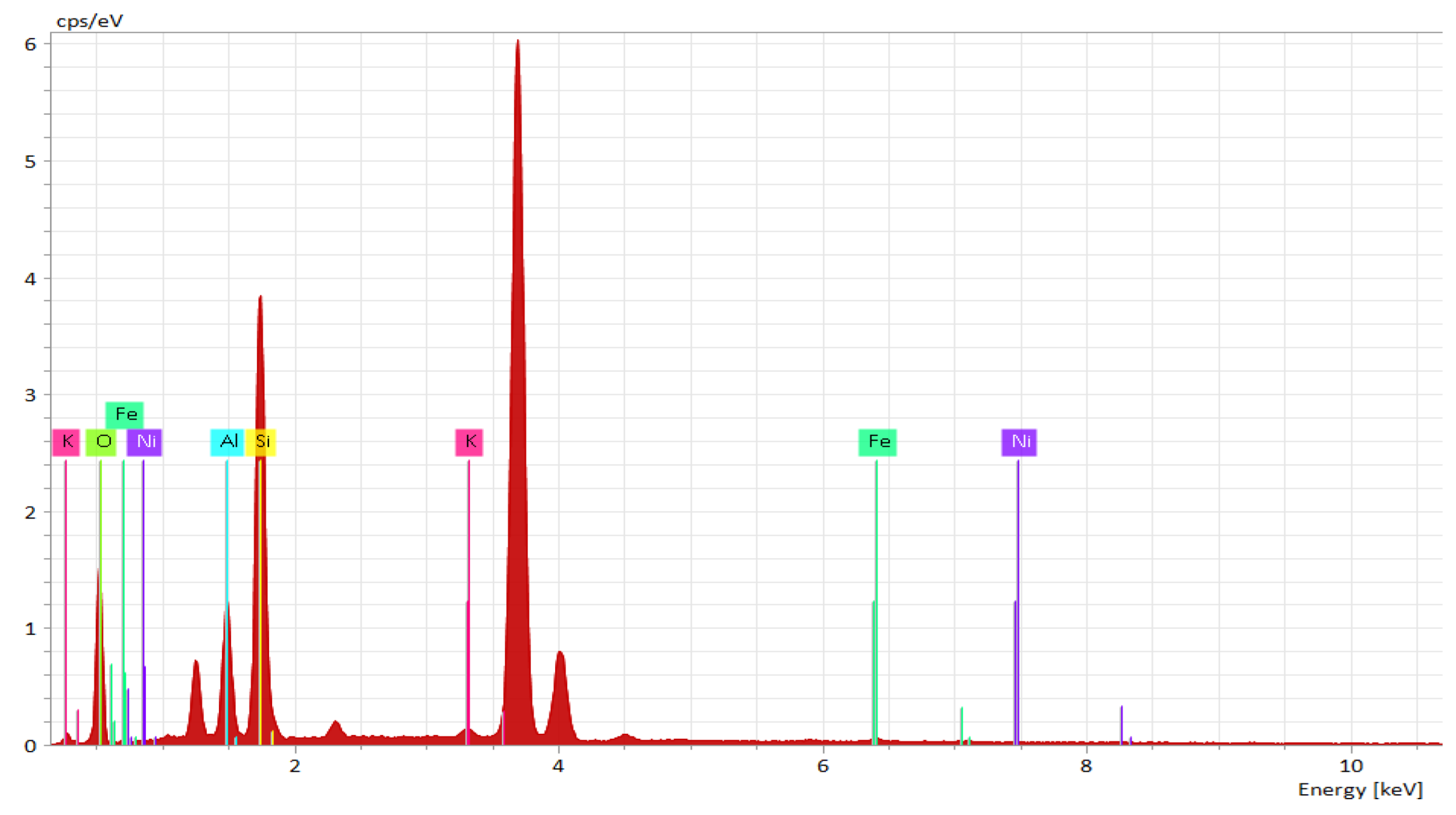Select the purple Ni label near O
Image resolution: width=1456 pixels, height=815 pixels.
click(x=145, y=442)
